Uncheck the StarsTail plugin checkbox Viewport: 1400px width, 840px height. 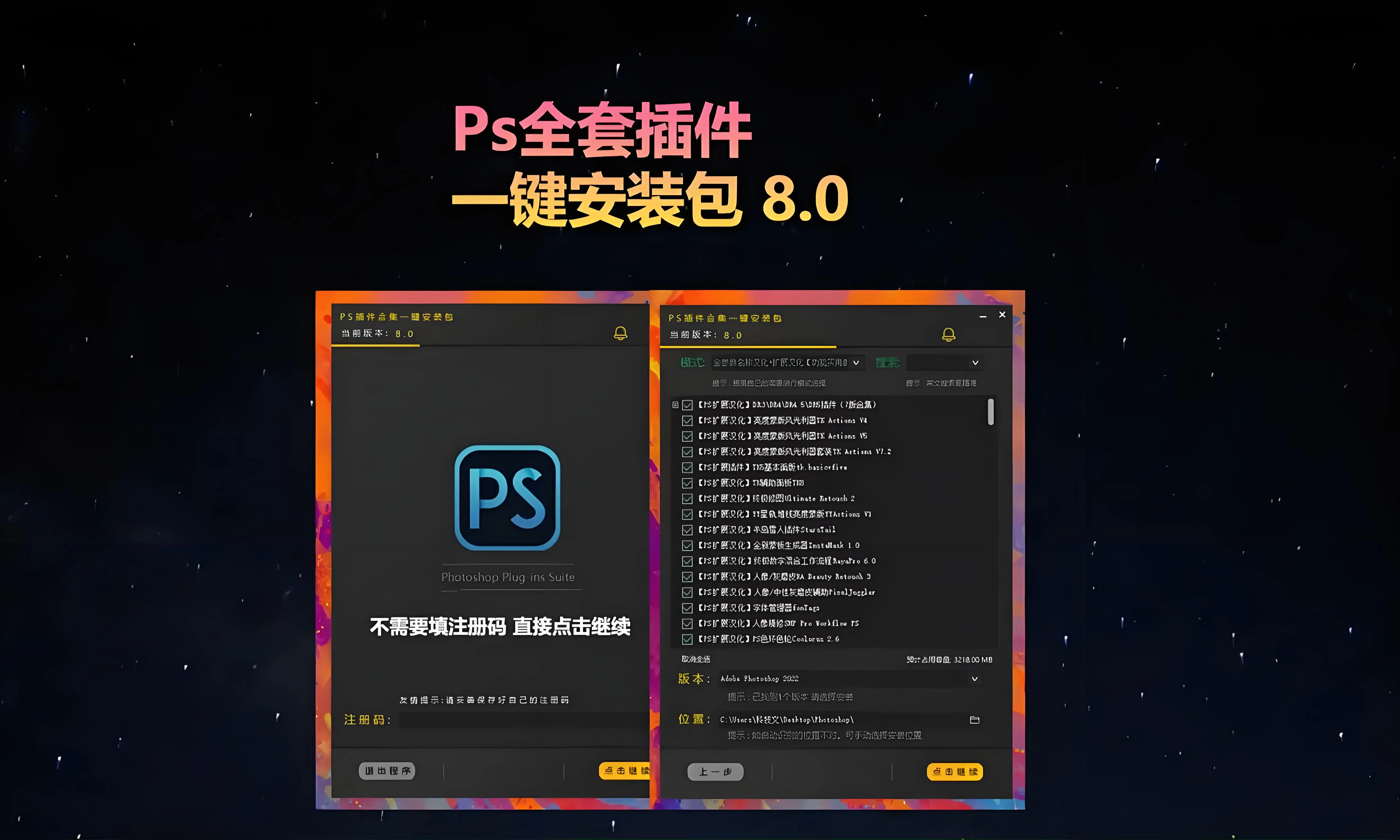[687, 530]
